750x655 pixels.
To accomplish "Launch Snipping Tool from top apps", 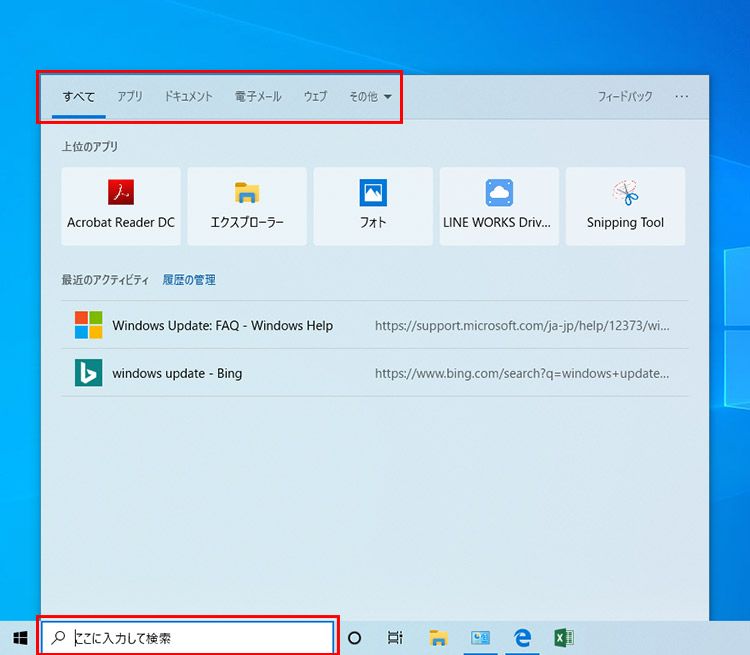I will click(x=625, y=206).
